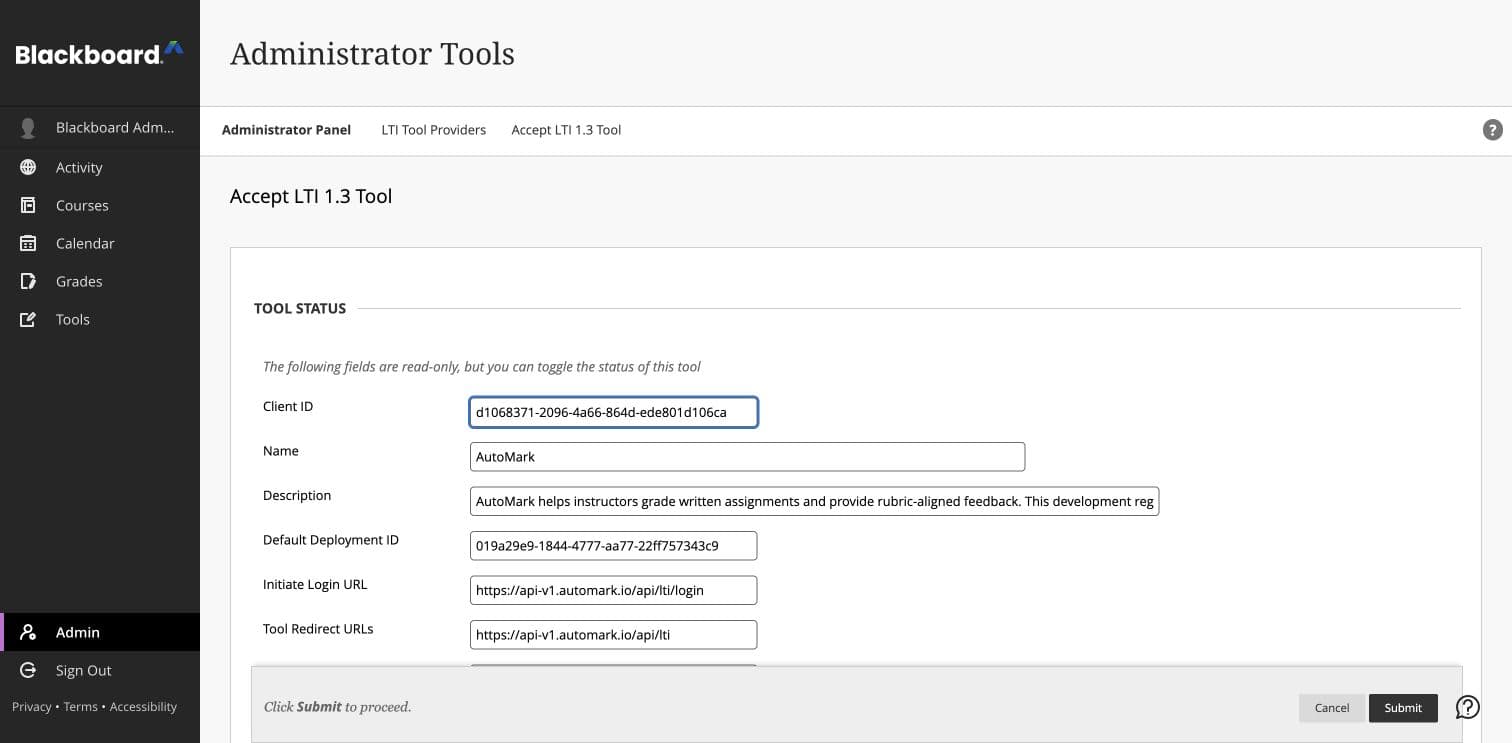Screen dimensions: 1512x743
Task: Click the Accept LTI 1.3 Tool page heading
Action: click(311, 197)
